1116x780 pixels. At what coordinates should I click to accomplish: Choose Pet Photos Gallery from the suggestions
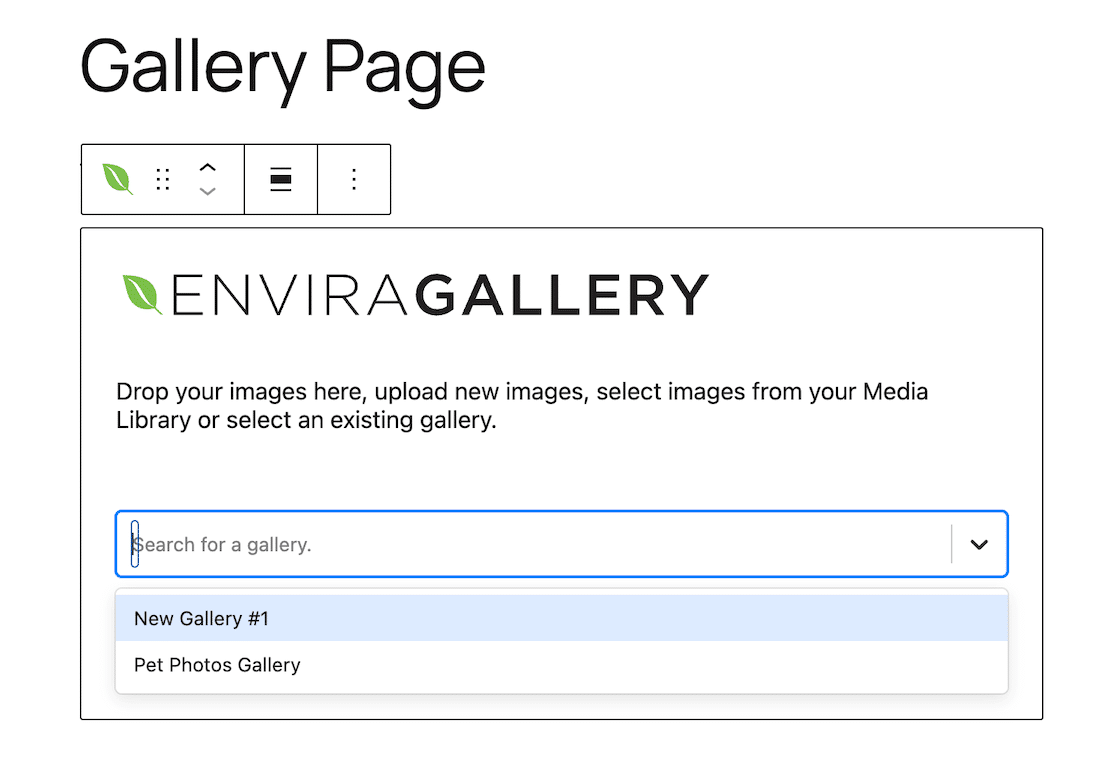click(x=217, y=664)
